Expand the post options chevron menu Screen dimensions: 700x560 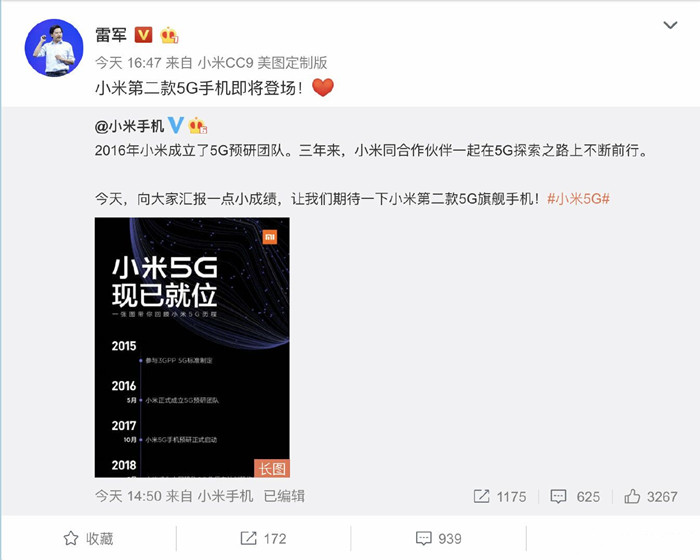(x=670, y=25)
